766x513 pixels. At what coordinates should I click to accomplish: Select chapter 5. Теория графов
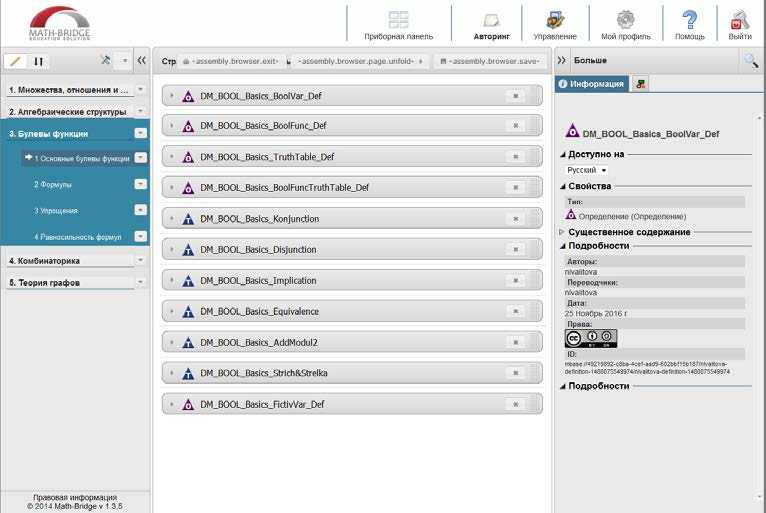pyautogui.click(x=44, y=283)
